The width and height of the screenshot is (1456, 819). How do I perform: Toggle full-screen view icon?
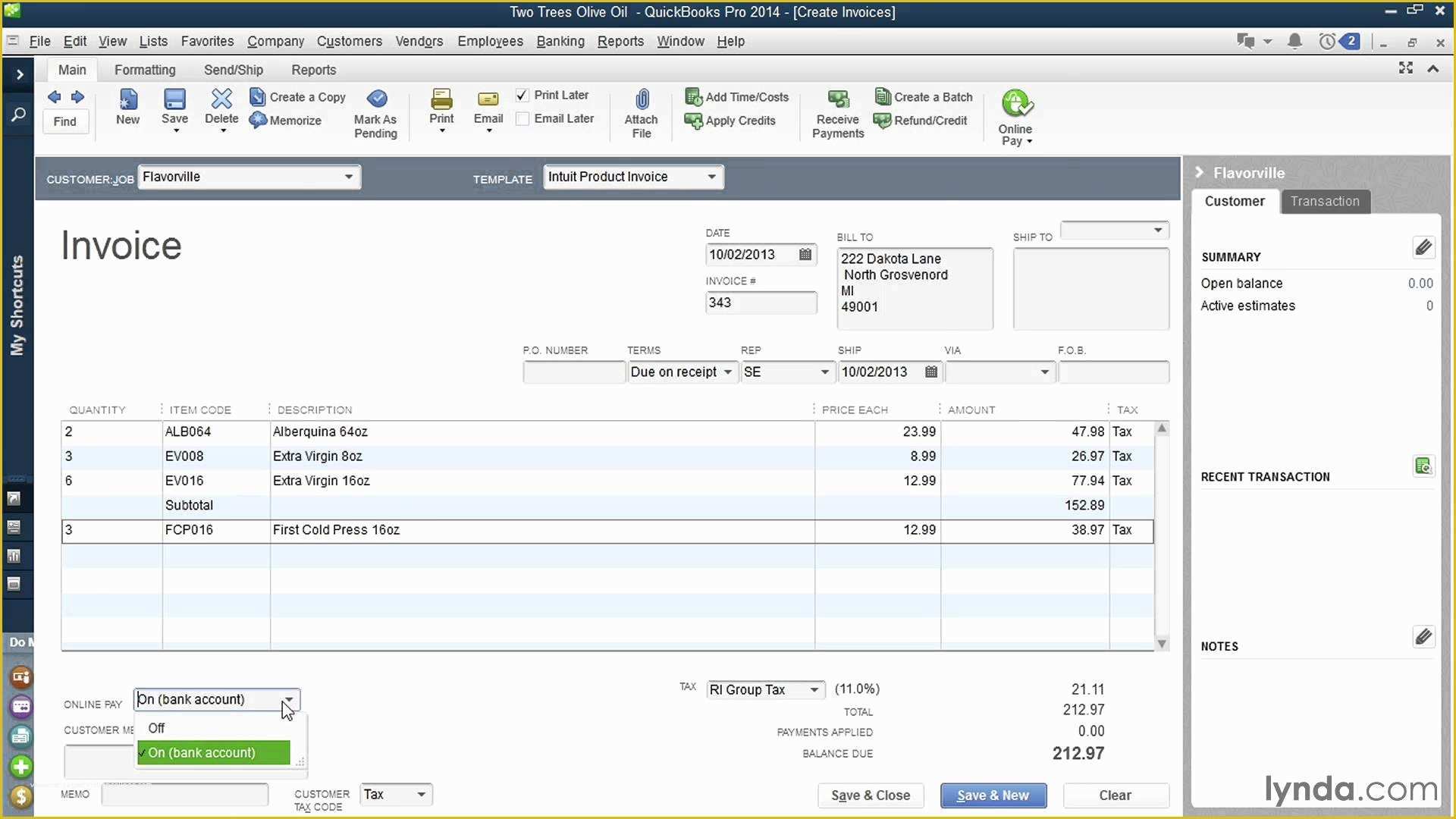pos(1406,68)
